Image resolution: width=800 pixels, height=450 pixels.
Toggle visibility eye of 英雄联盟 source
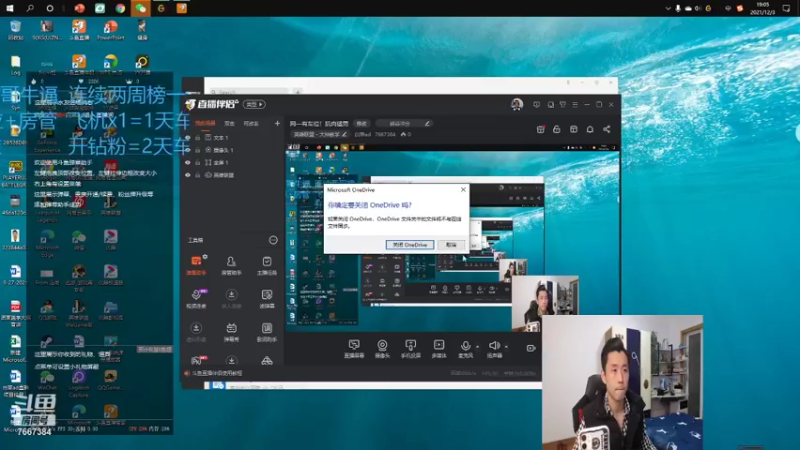(x=188, y=175)
